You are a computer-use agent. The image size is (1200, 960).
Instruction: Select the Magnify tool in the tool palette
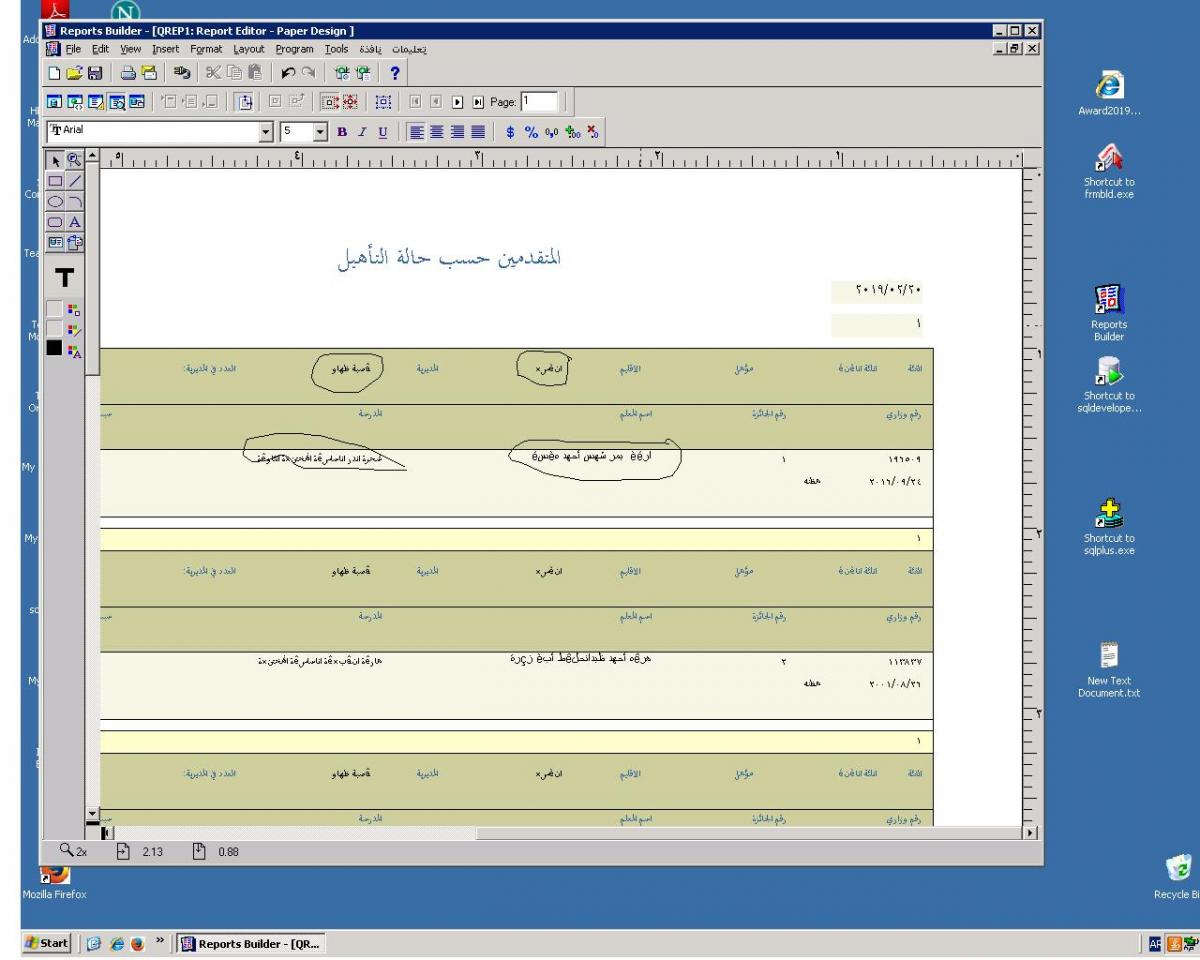point(75,160)
